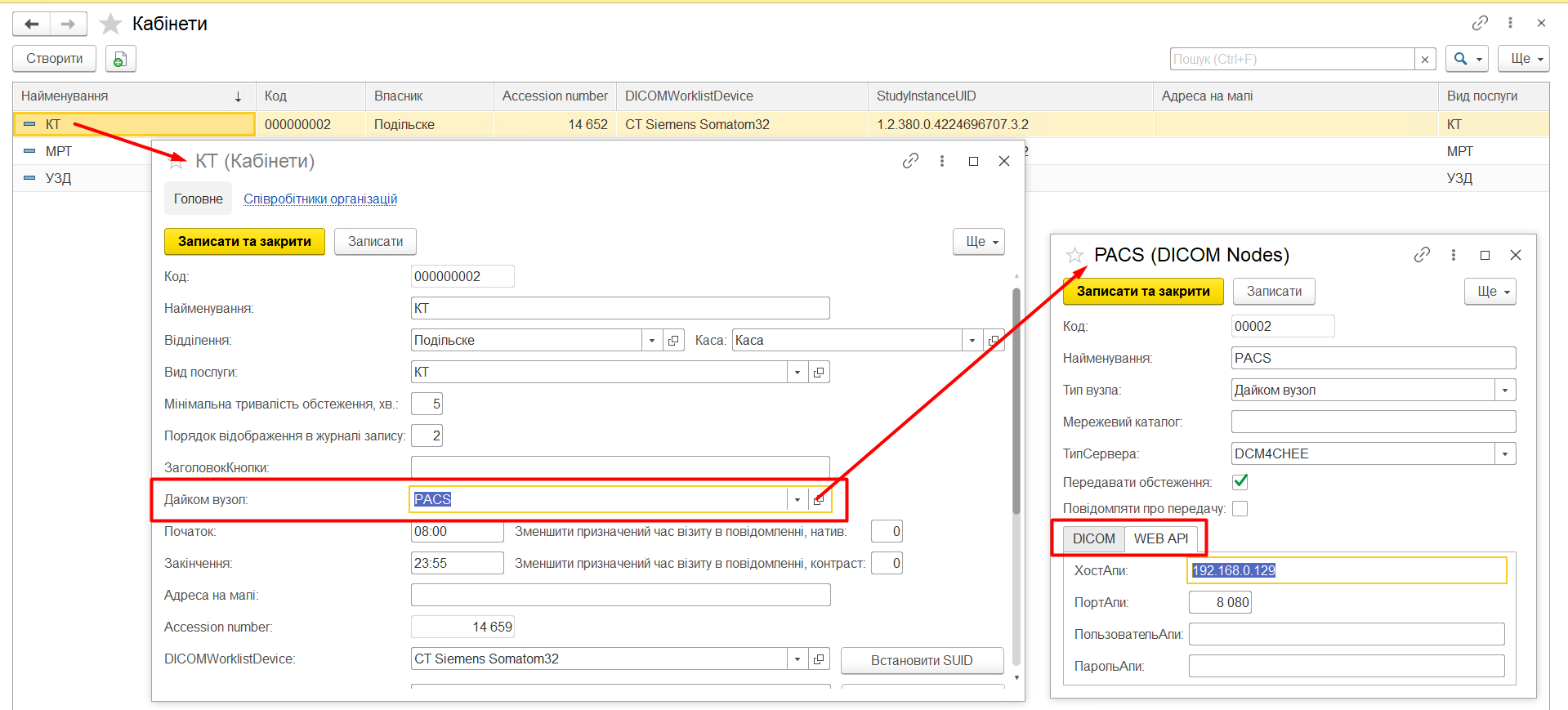Copy link icon in КТ dialog header
This screenshot has height=710, width=1568.
[910, 161]
